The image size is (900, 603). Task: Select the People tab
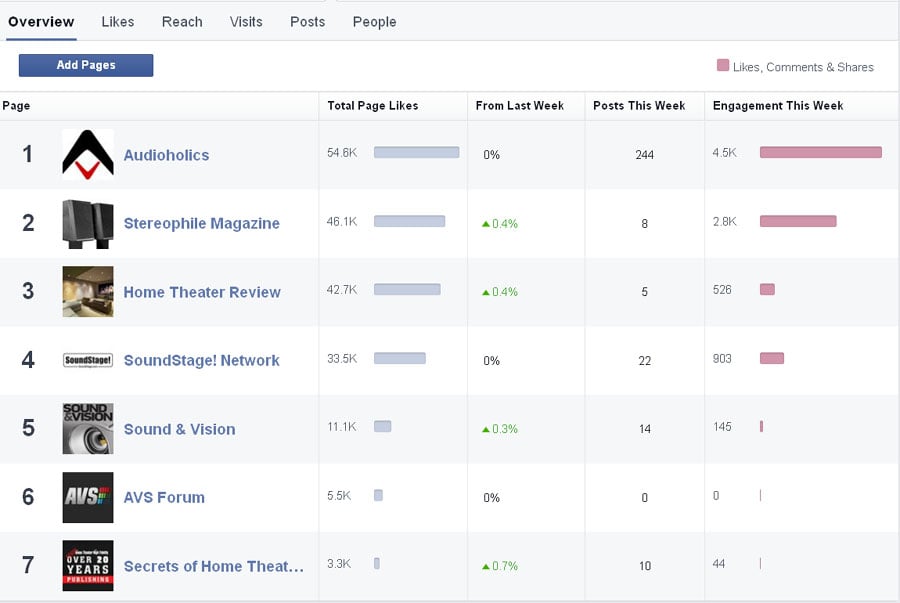[x=374, y=22]
